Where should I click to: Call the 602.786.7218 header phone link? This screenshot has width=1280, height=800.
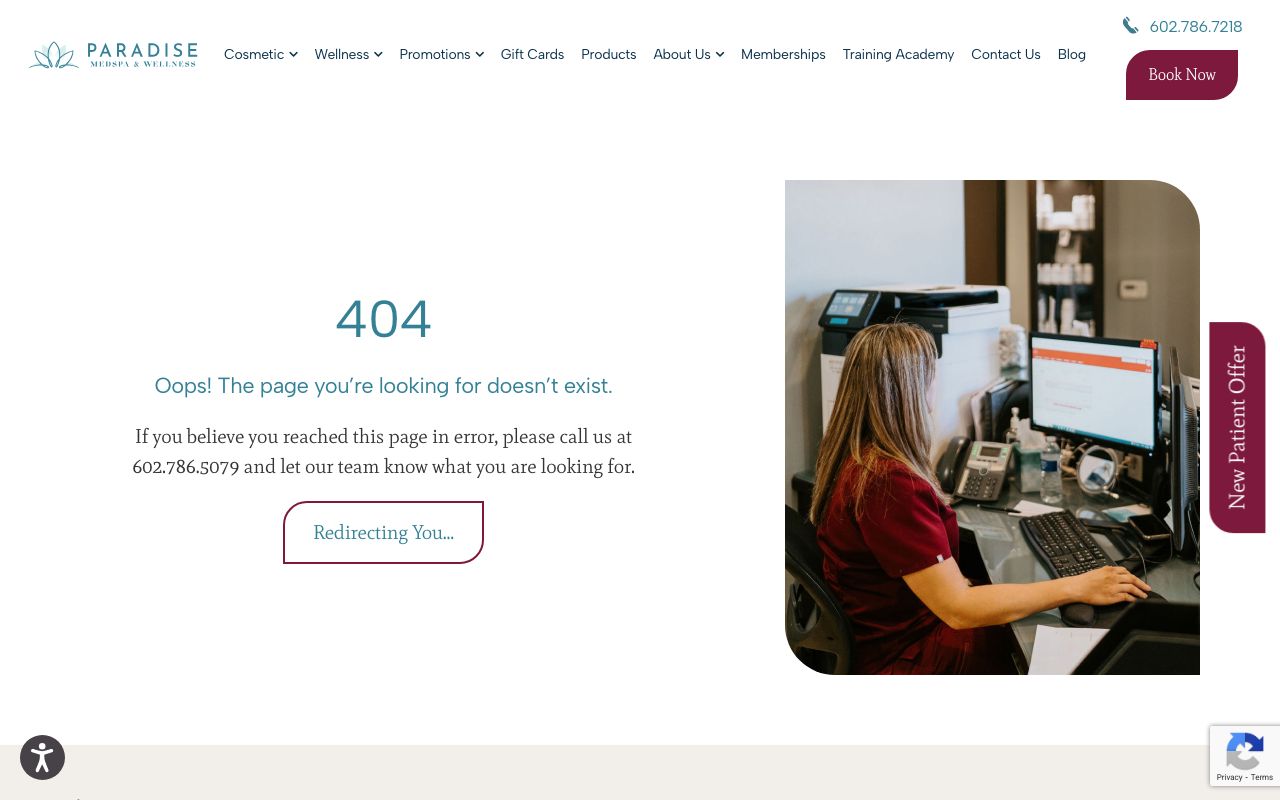tap(1195, 27)
